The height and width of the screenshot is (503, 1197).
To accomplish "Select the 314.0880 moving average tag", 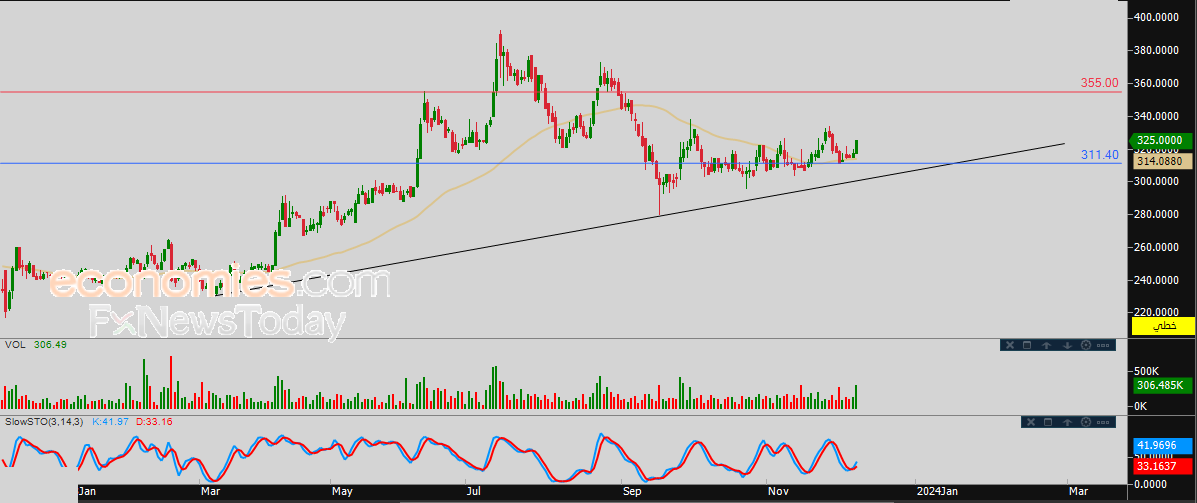I will coord(1162,161).
